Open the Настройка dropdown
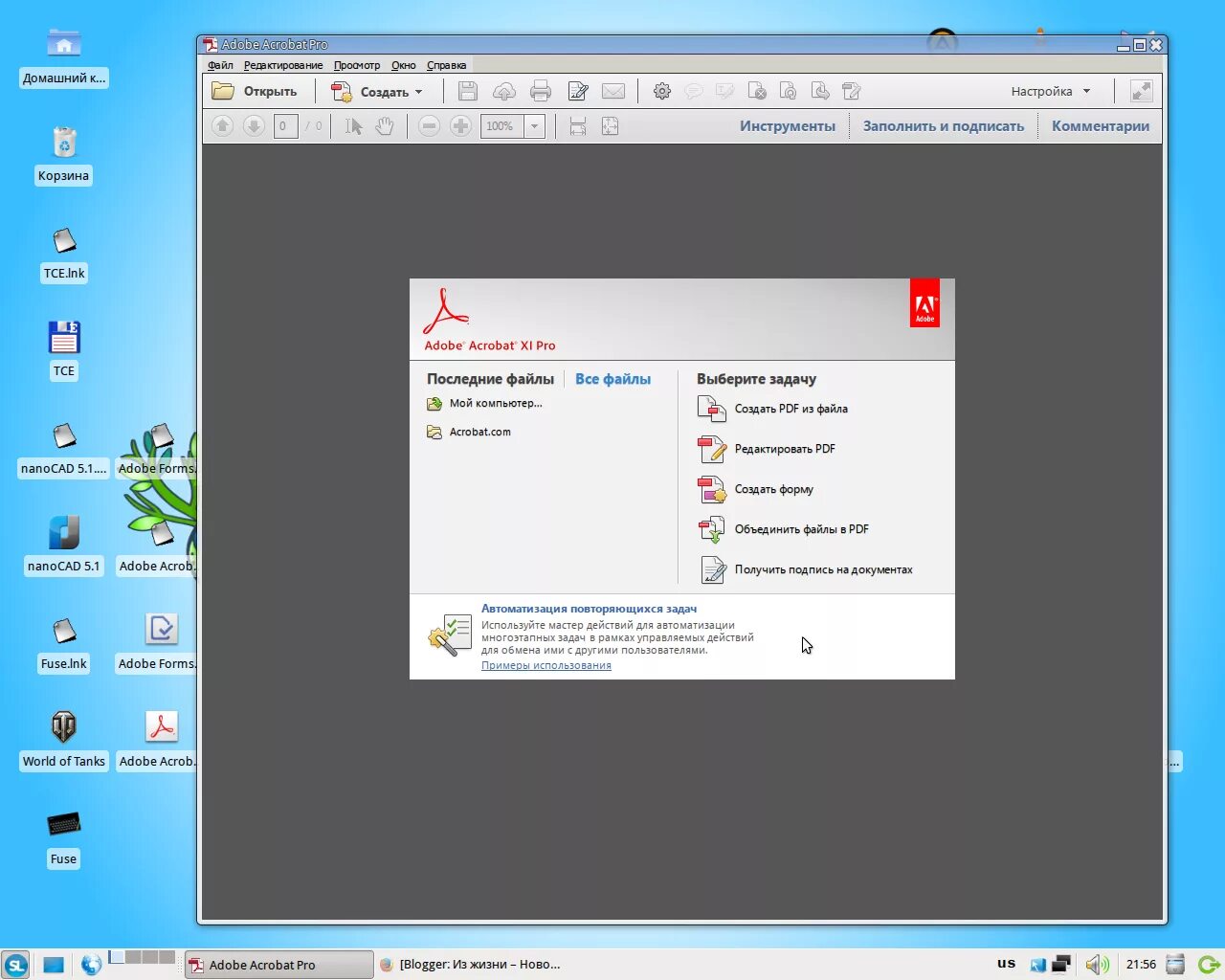Image resolution: width=1225 pixels, height=980 pixels. click(x=1051, y=92)
